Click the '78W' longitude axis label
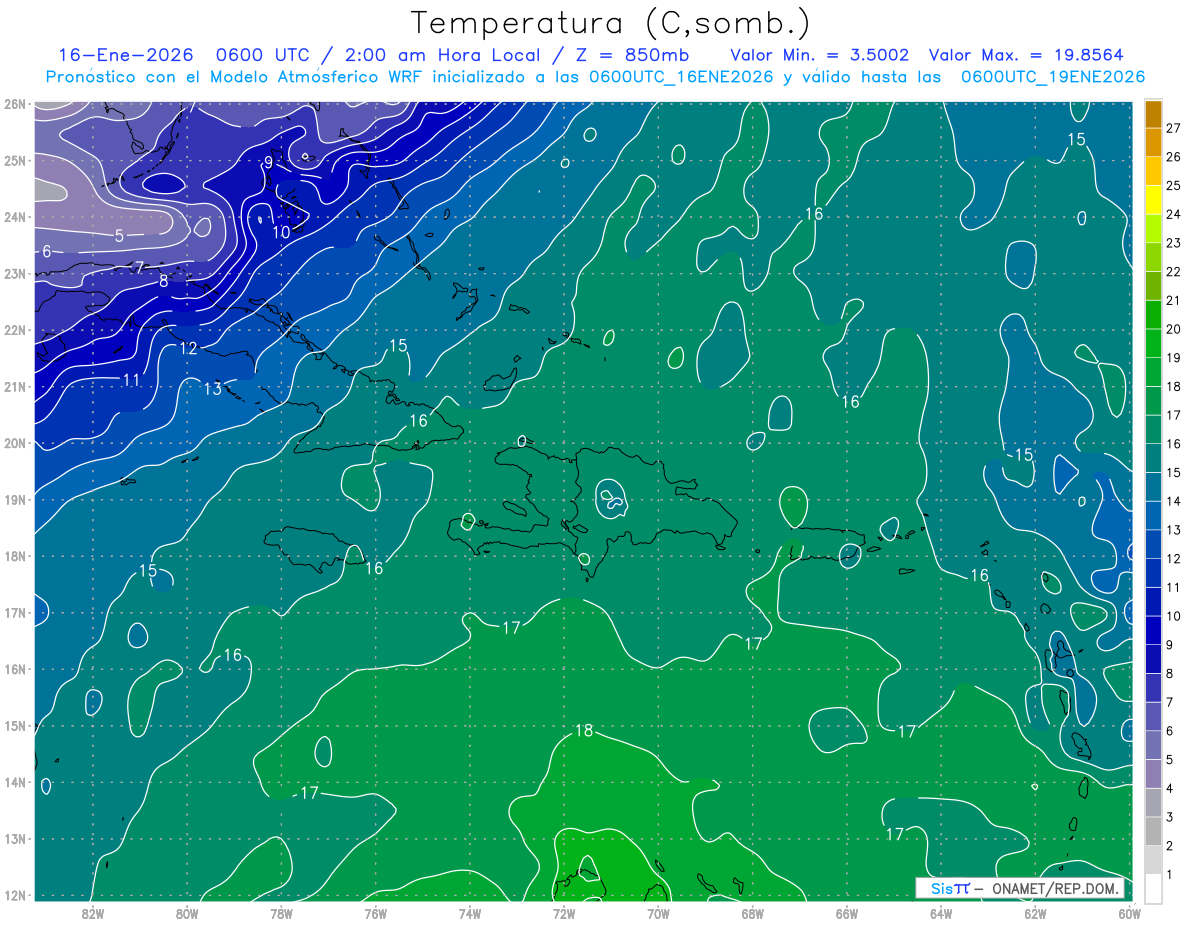Screen dimensions: 1200x927 click(x=281, y=913)
